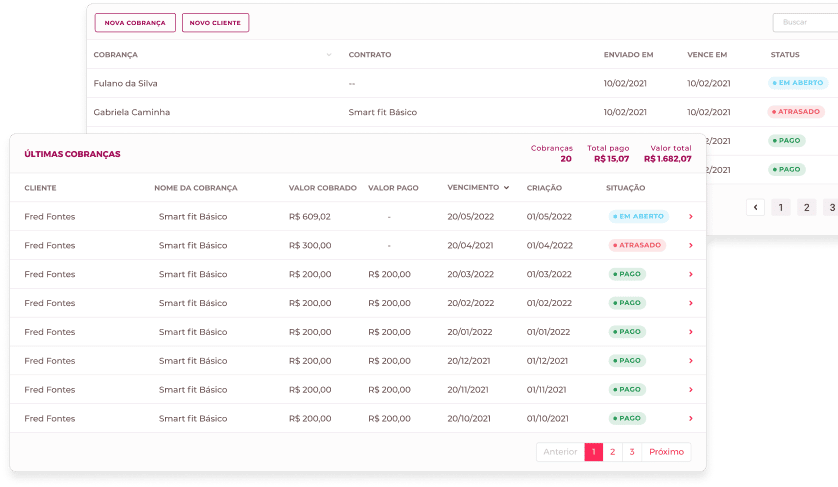Click R$ 609,02 charged value
The width and height of the screenshot is (838, 487).
(309, 217)
